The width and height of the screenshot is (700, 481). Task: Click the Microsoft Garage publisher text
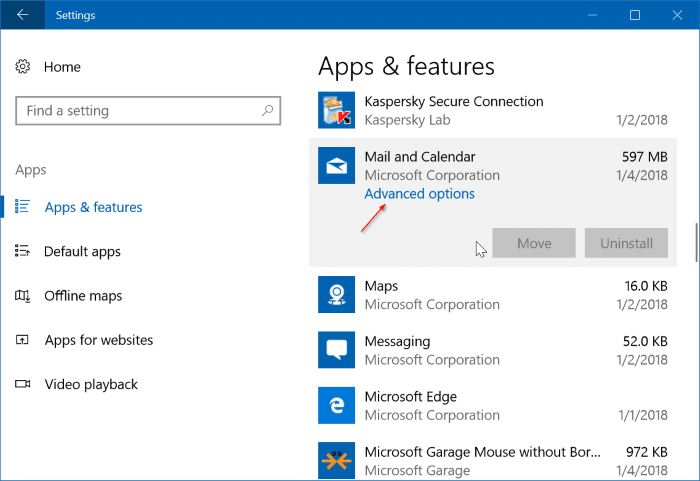[x=417, y=470]
